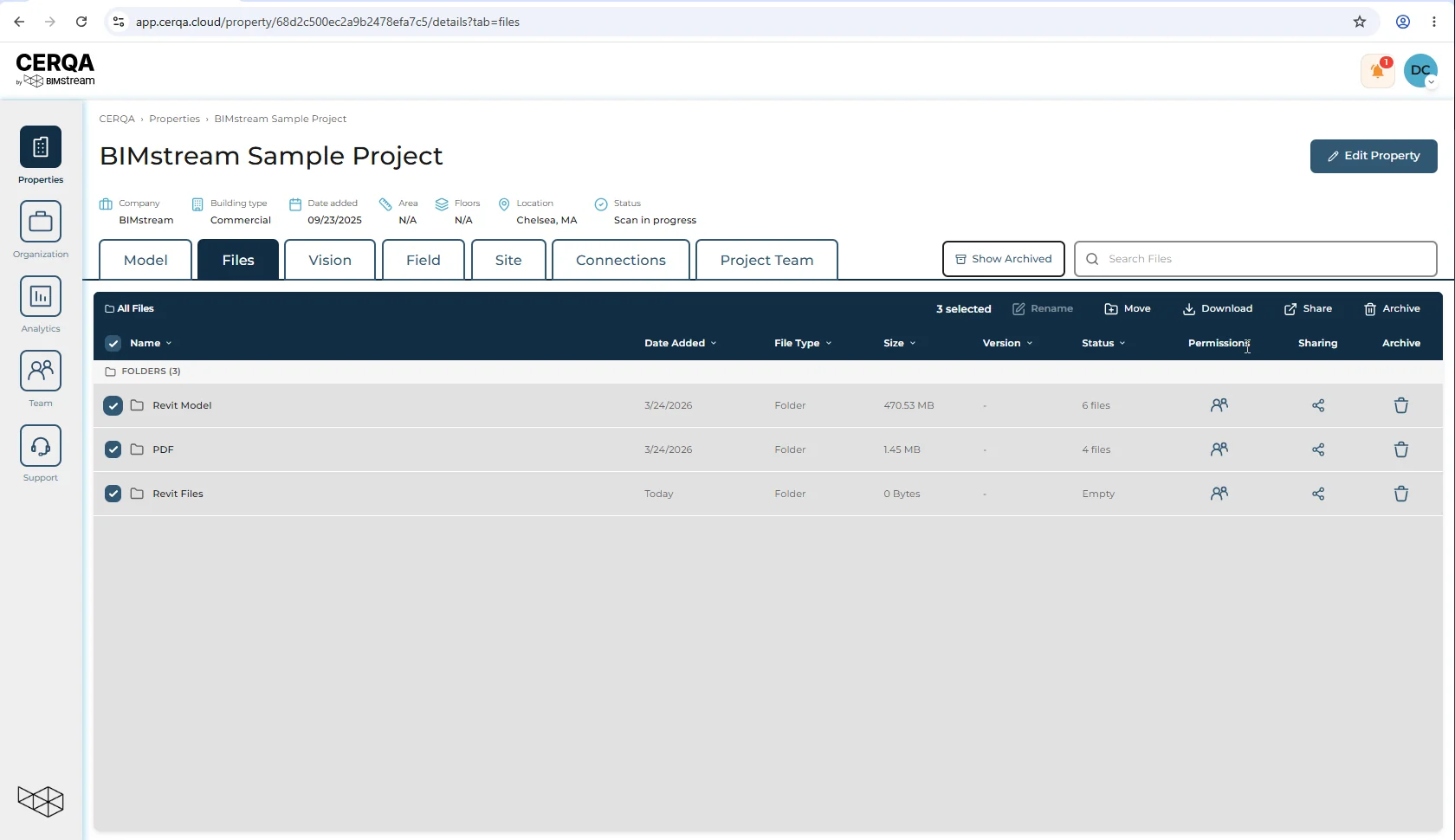Reload the browser page
This screenshot has width=1455, height=840.
[x=81, y=22]
